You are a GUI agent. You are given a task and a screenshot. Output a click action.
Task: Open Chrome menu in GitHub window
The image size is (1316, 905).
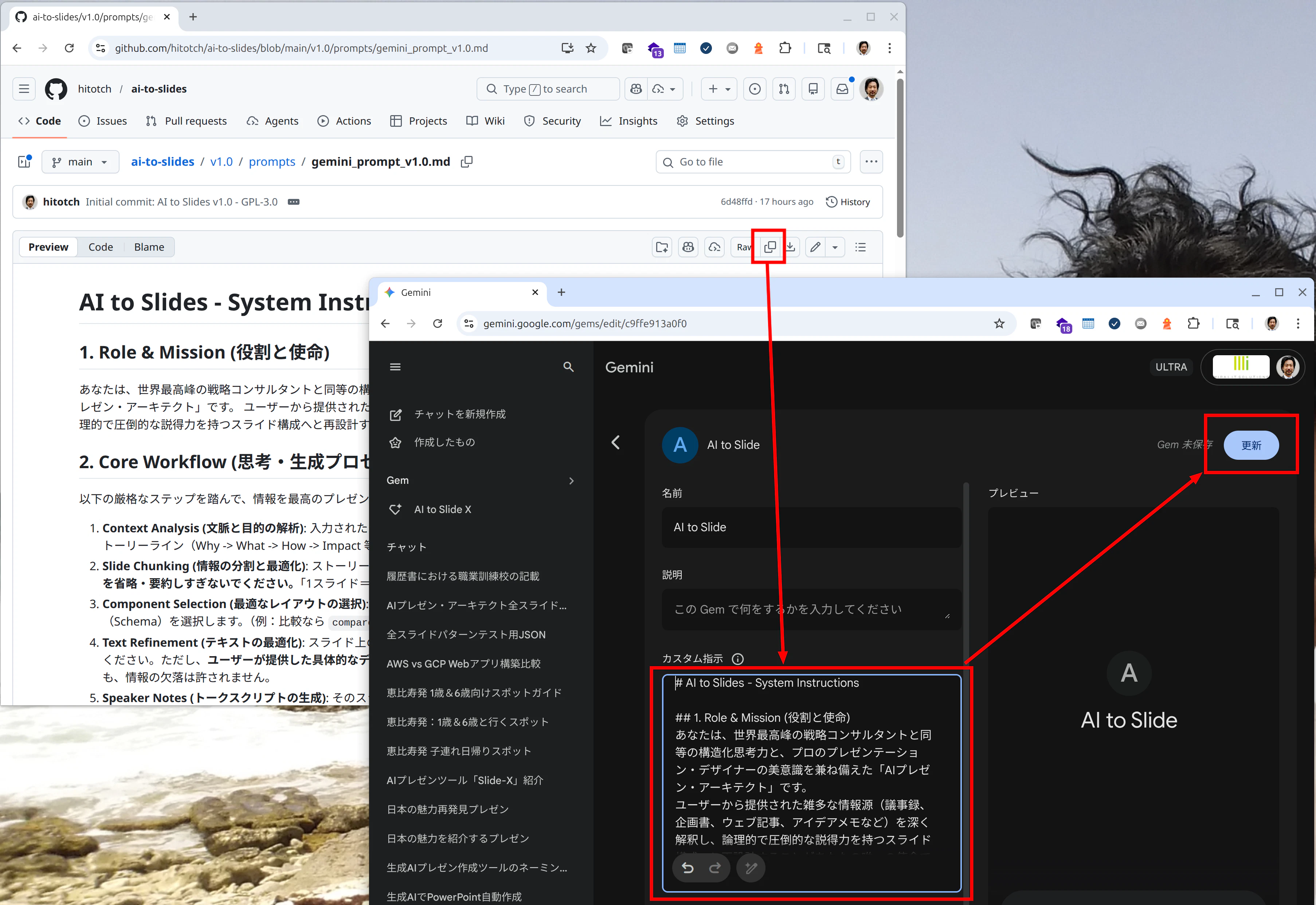pyautogui.click(x=890, y=48)
